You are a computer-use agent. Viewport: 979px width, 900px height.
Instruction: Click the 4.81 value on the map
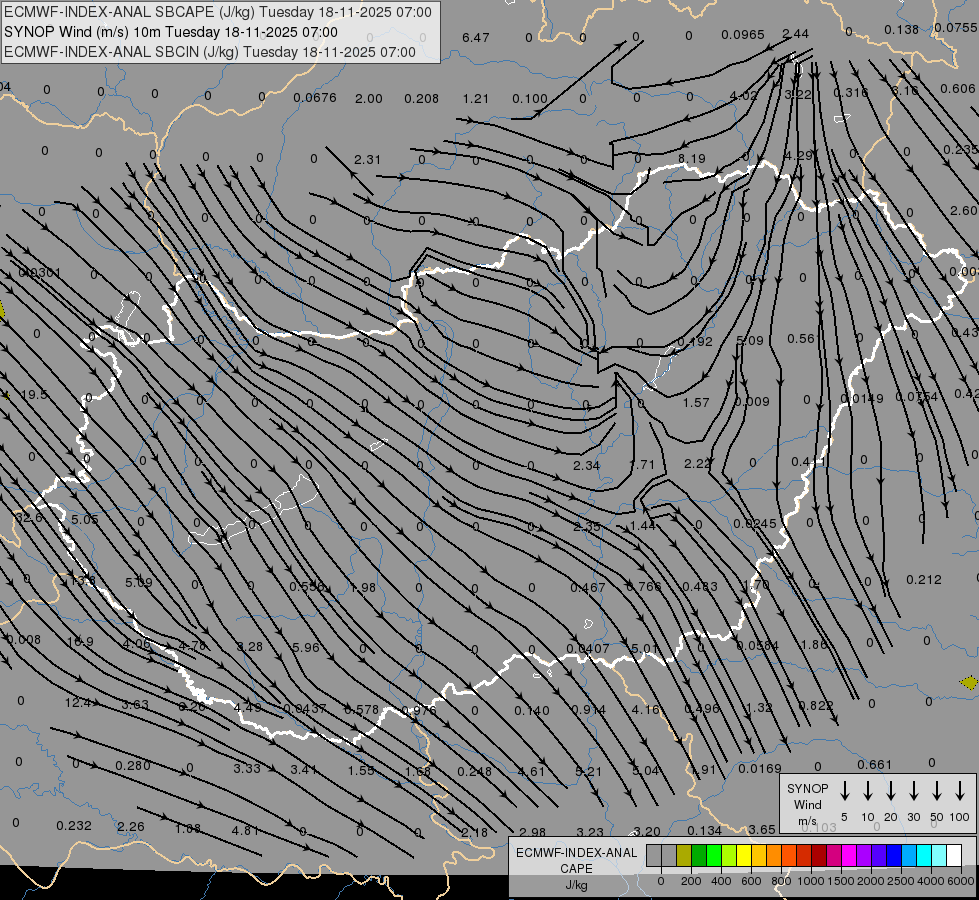(x=245, y=831)
